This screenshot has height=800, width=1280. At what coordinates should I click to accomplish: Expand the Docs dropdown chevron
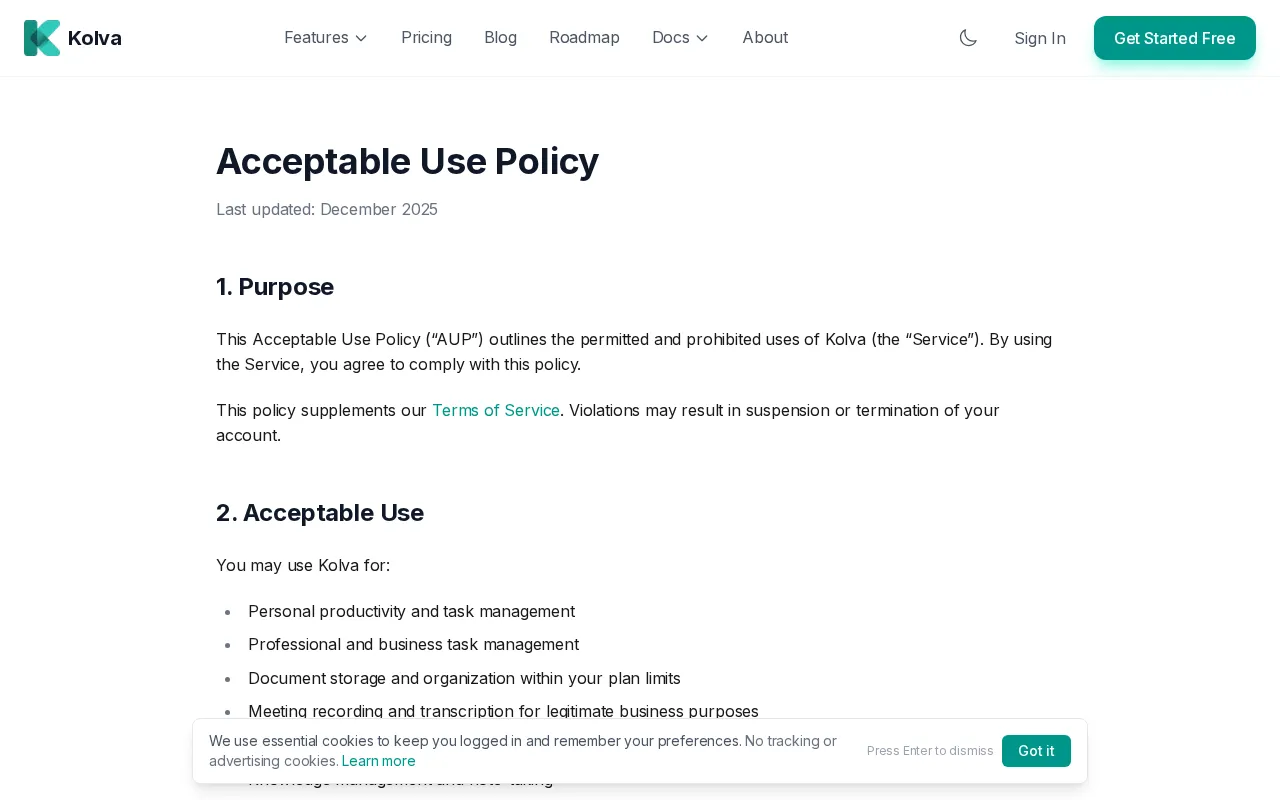[x=702, y=38]
